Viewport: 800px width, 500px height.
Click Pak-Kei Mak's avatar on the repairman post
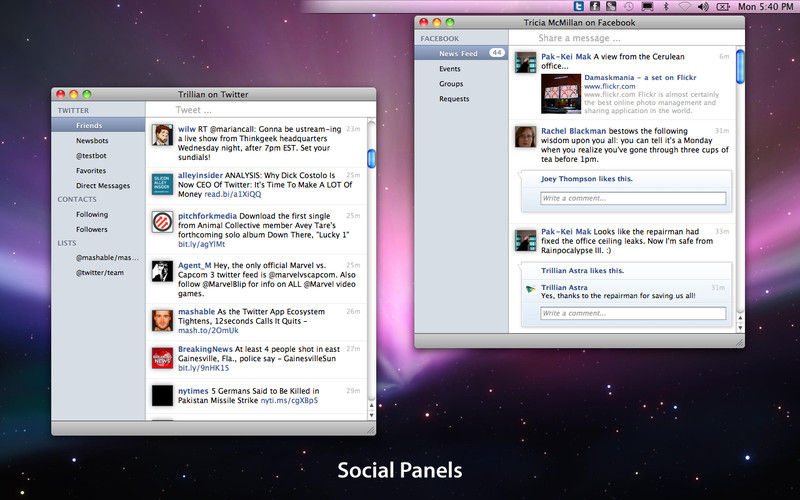click(526, 240)
